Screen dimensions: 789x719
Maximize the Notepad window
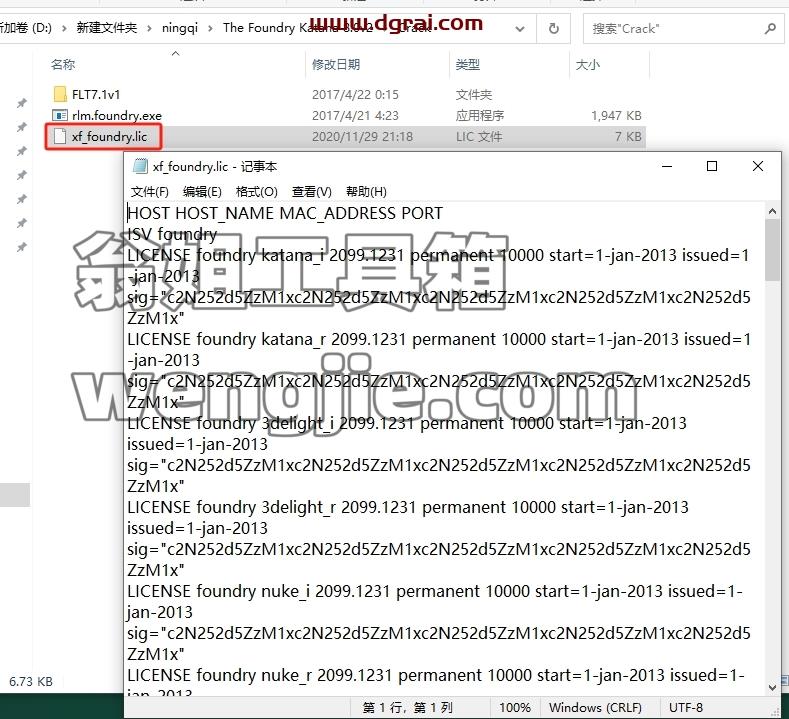712,166
